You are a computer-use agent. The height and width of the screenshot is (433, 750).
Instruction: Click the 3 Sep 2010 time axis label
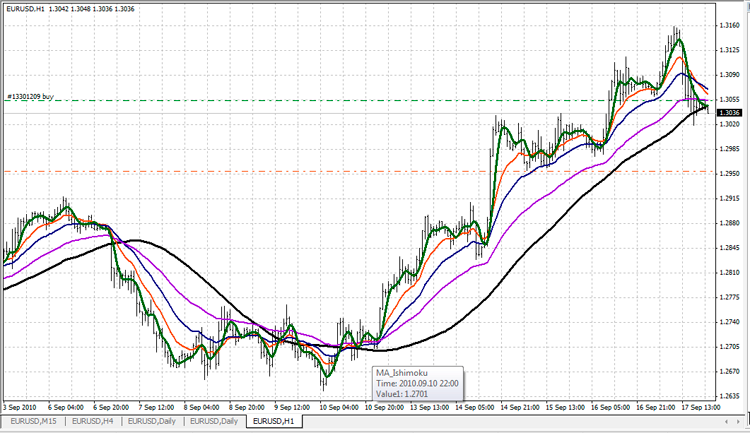click(20, 408)
